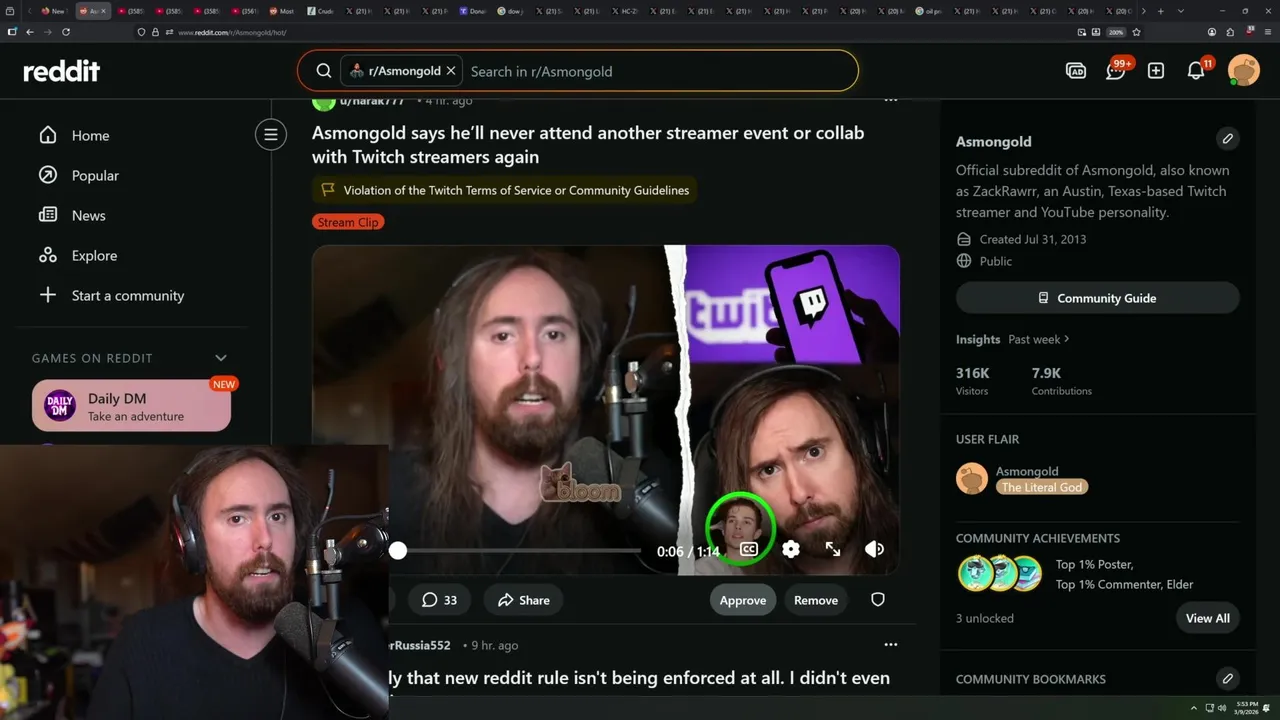Open options menu on second post

(891, 645)
